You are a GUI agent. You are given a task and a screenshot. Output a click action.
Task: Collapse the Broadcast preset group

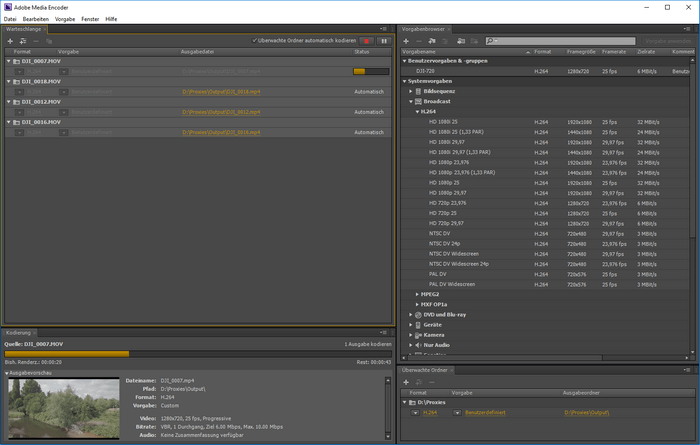tap(411, 101)
